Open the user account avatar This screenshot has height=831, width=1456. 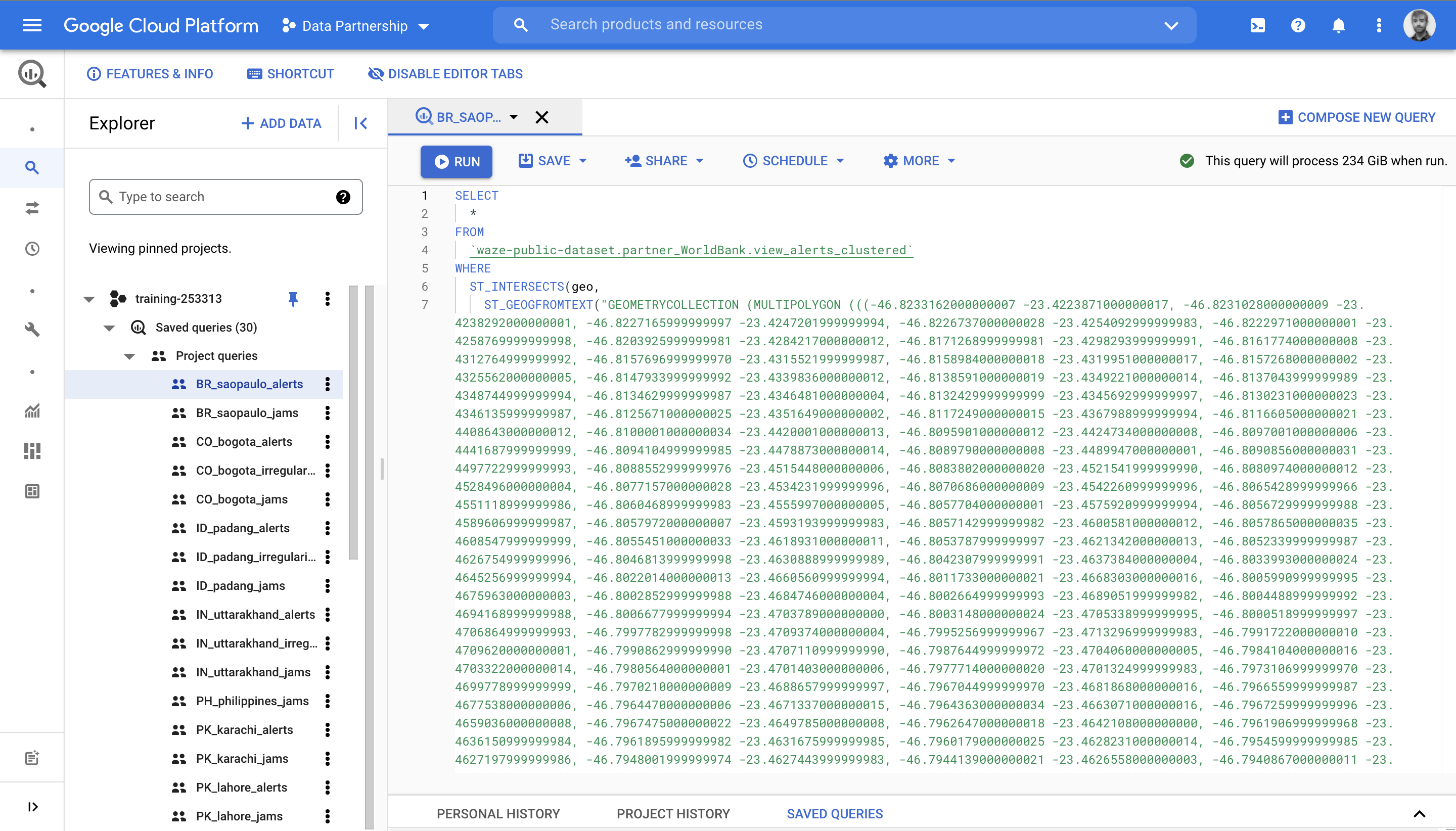[x=1419, y=25]
